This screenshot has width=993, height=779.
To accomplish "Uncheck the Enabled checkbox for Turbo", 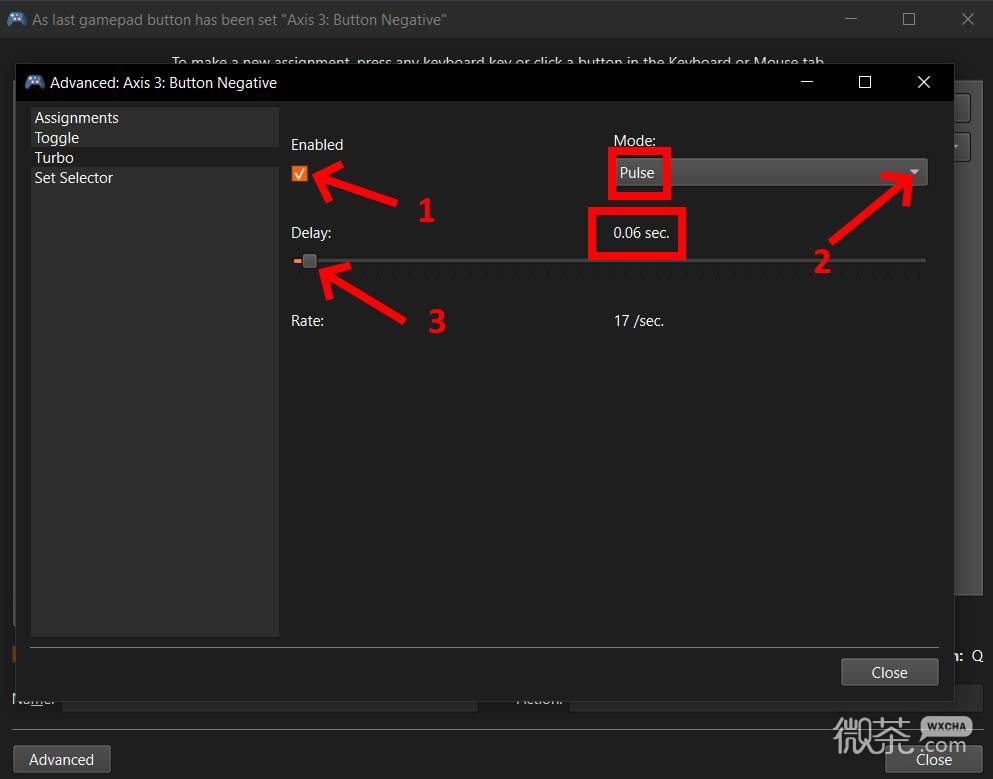I will tap(300, 174).
